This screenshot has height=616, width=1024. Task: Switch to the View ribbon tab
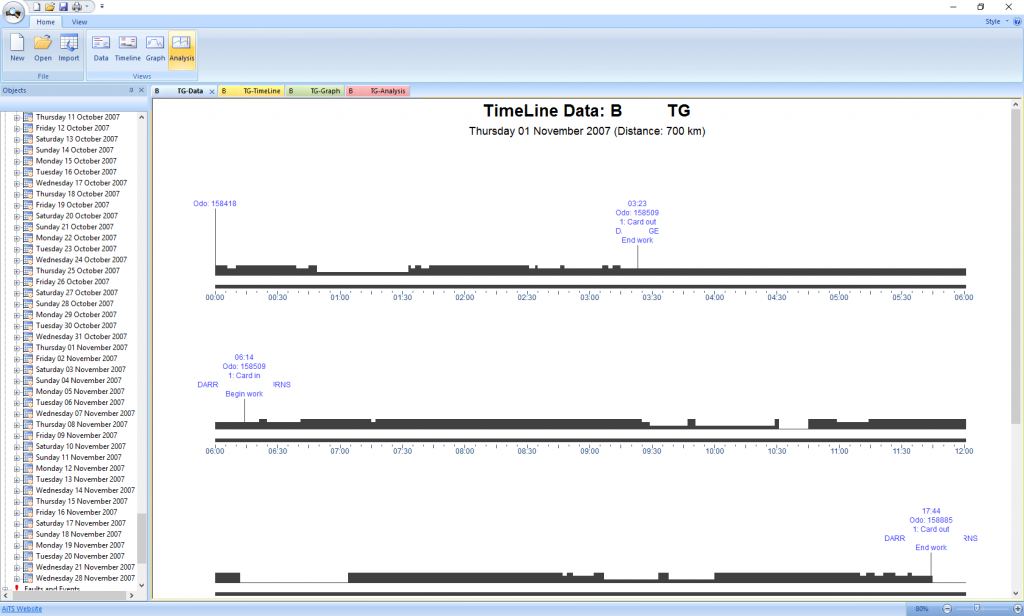coord(79,21)
